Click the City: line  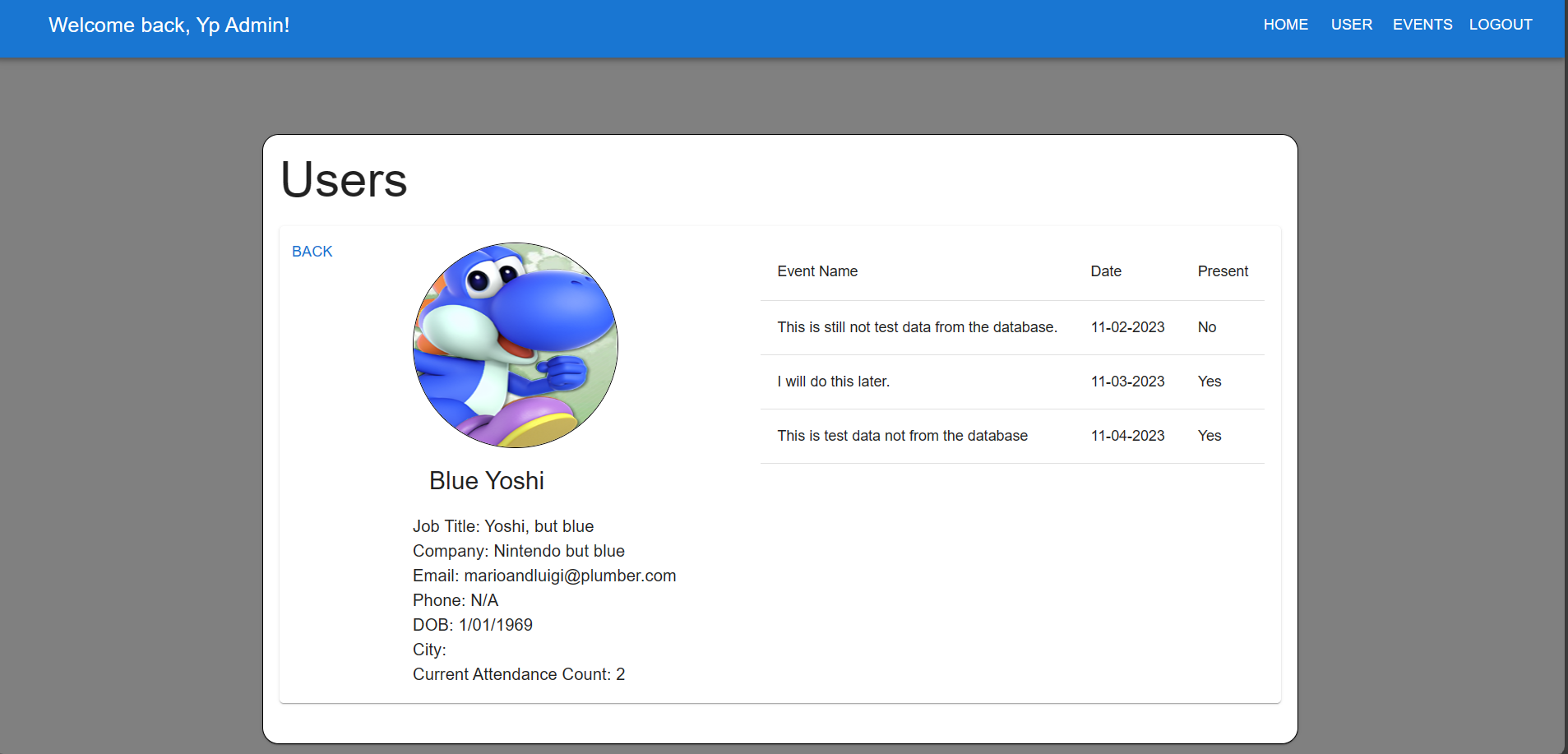point(429,650)
